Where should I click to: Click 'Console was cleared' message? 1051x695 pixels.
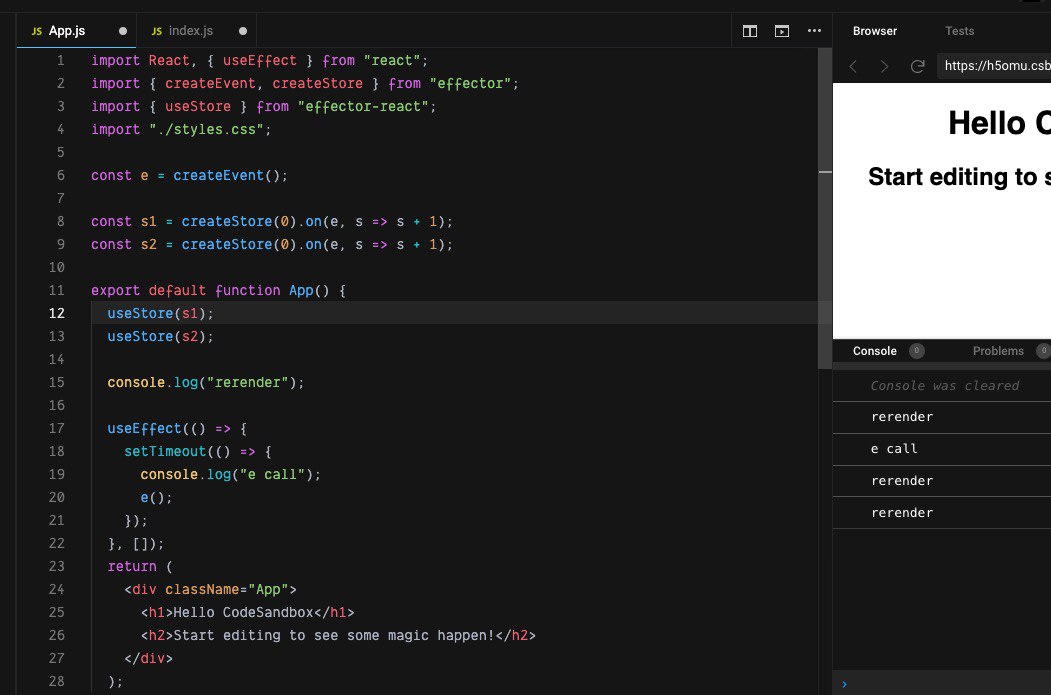pyautogui.click(x=944, y=385)
